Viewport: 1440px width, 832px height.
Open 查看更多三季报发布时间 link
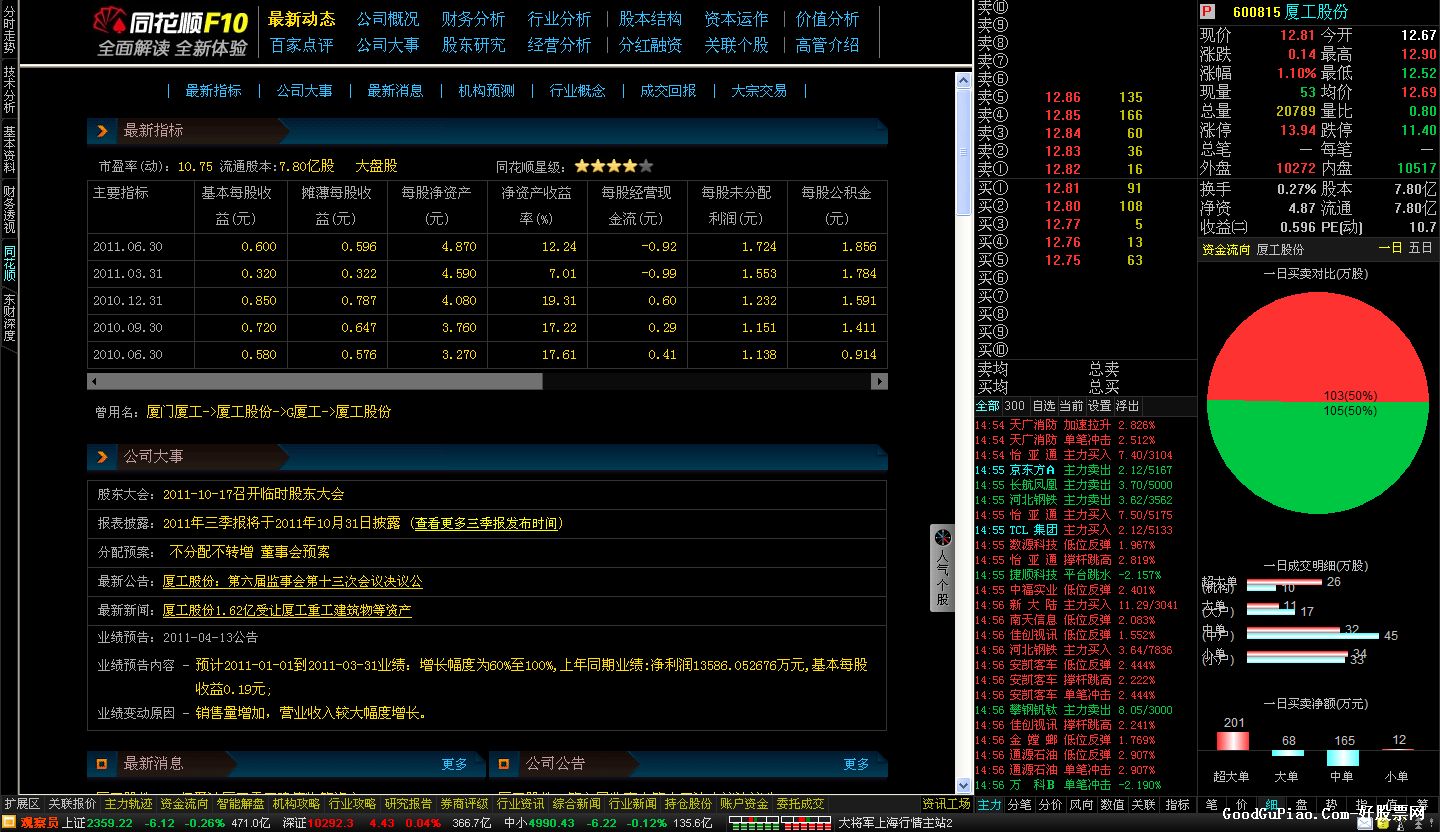(x=487, y=523)
